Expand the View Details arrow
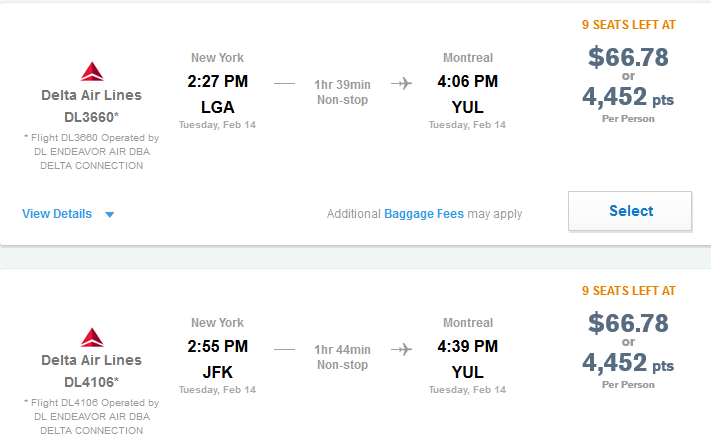711x443 pixels. click(x=110, y=214)
